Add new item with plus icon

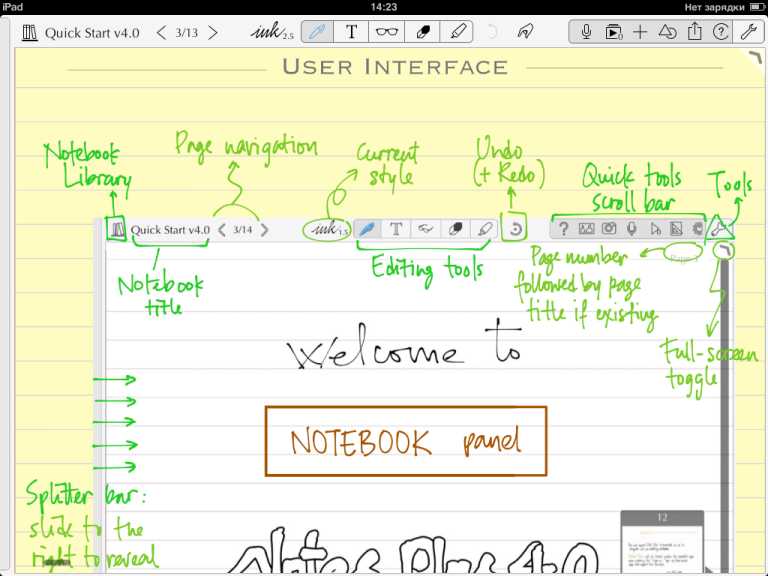[640, 32]
